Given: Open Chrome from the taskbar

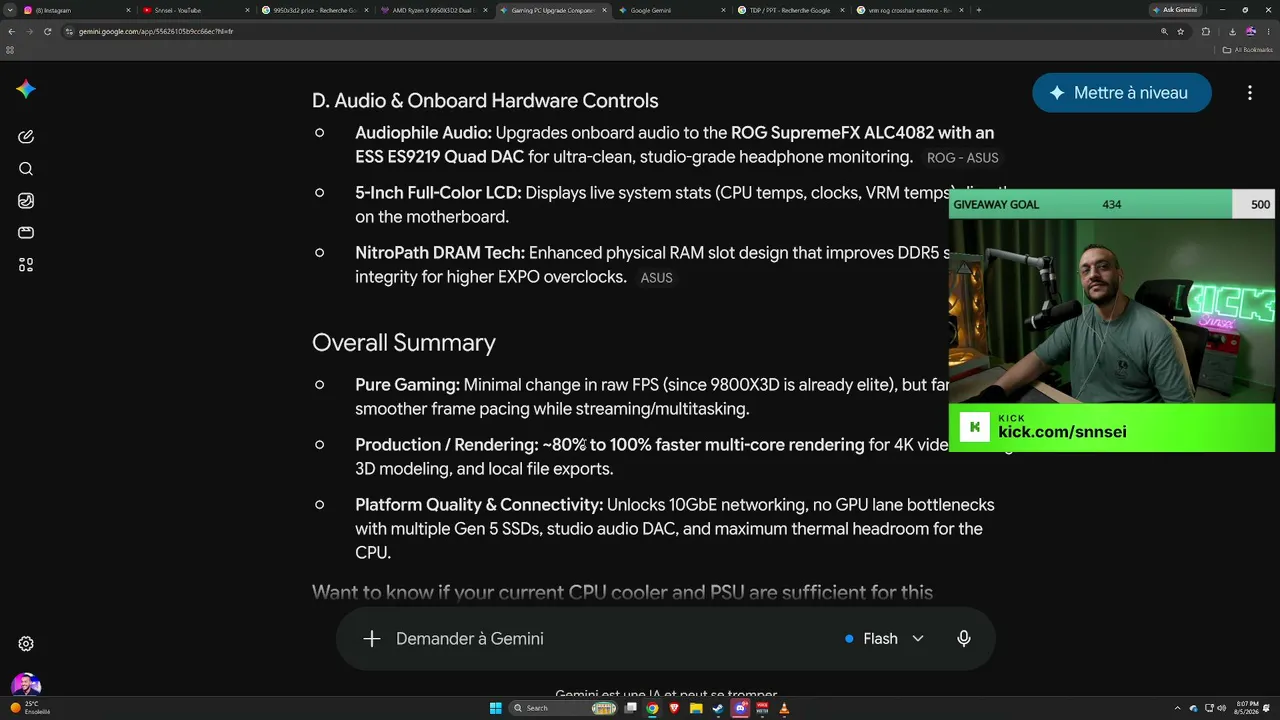Looking at the screenshot, I should (x=652, y=708).
